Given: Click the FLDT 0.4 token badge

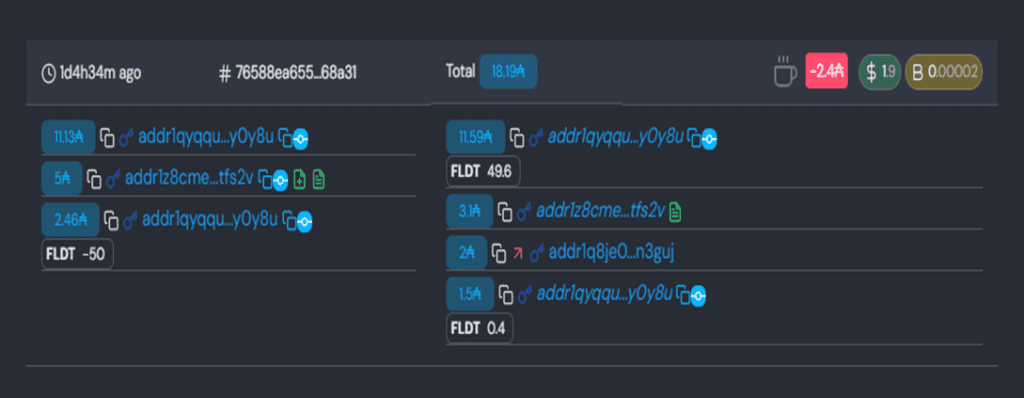Looking at the screenshot, I should point(479,328).
